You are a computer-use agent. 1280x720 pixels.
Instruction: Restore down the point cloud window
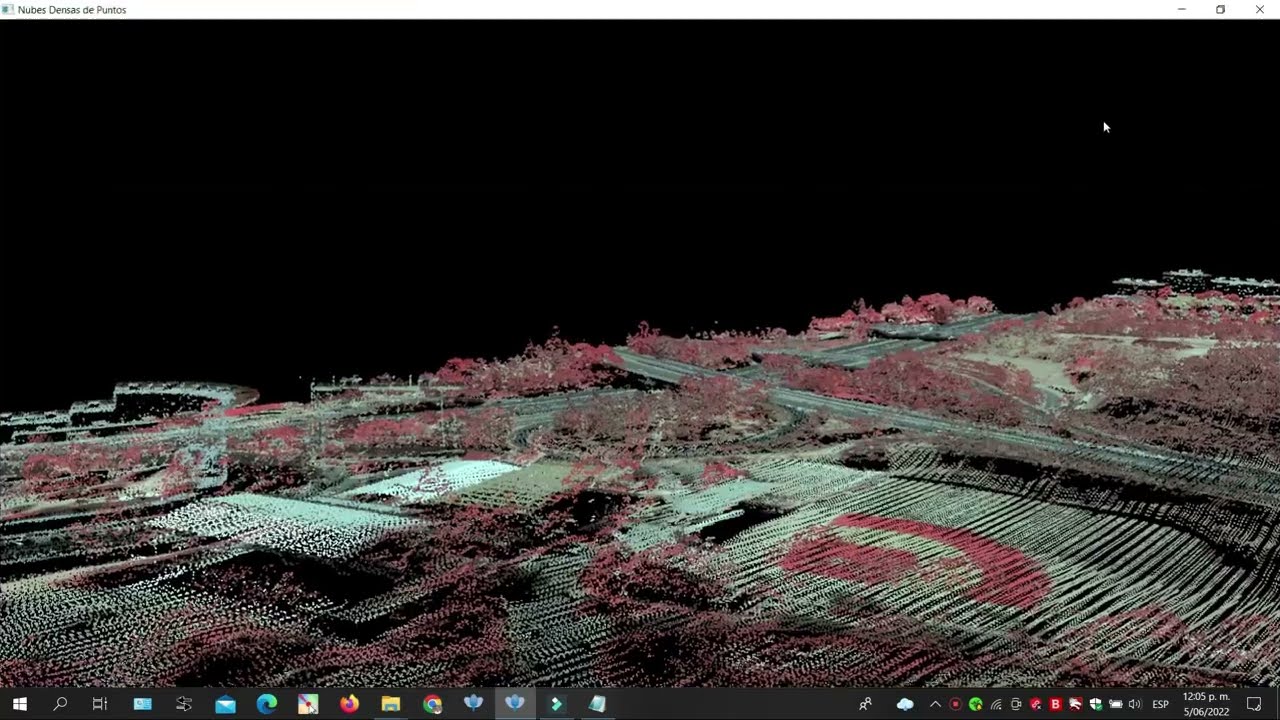tap(1220, 9)
